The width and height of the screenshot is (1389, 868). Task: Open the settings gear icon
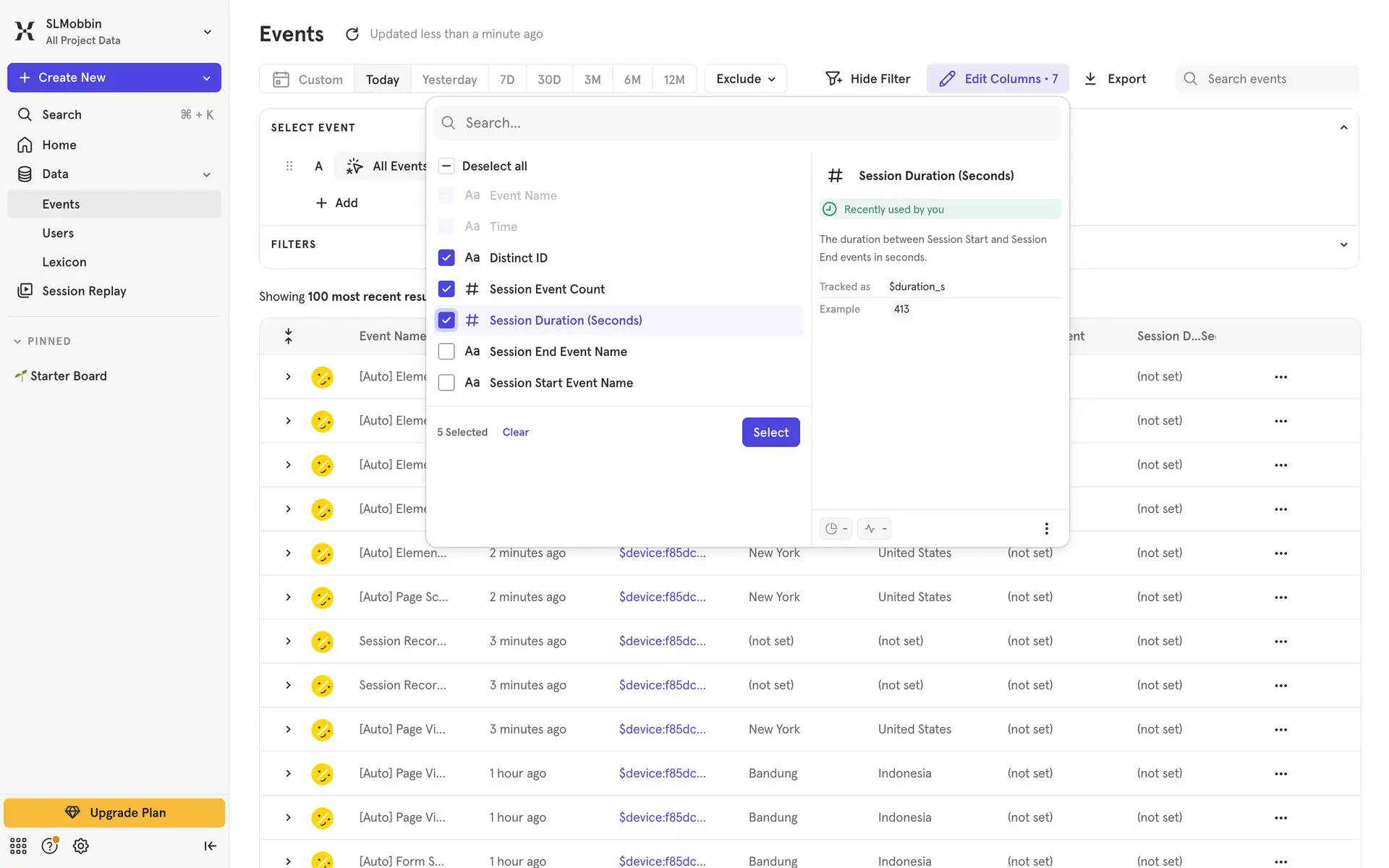pyautogui.click(x=81, y=846)
